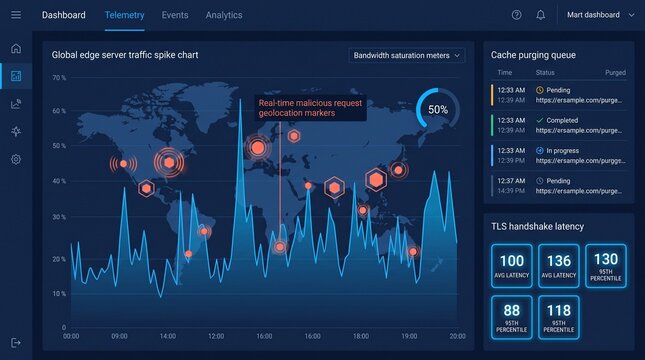
Task: Switch to the Telemetry tab
Action: [125, 15]
